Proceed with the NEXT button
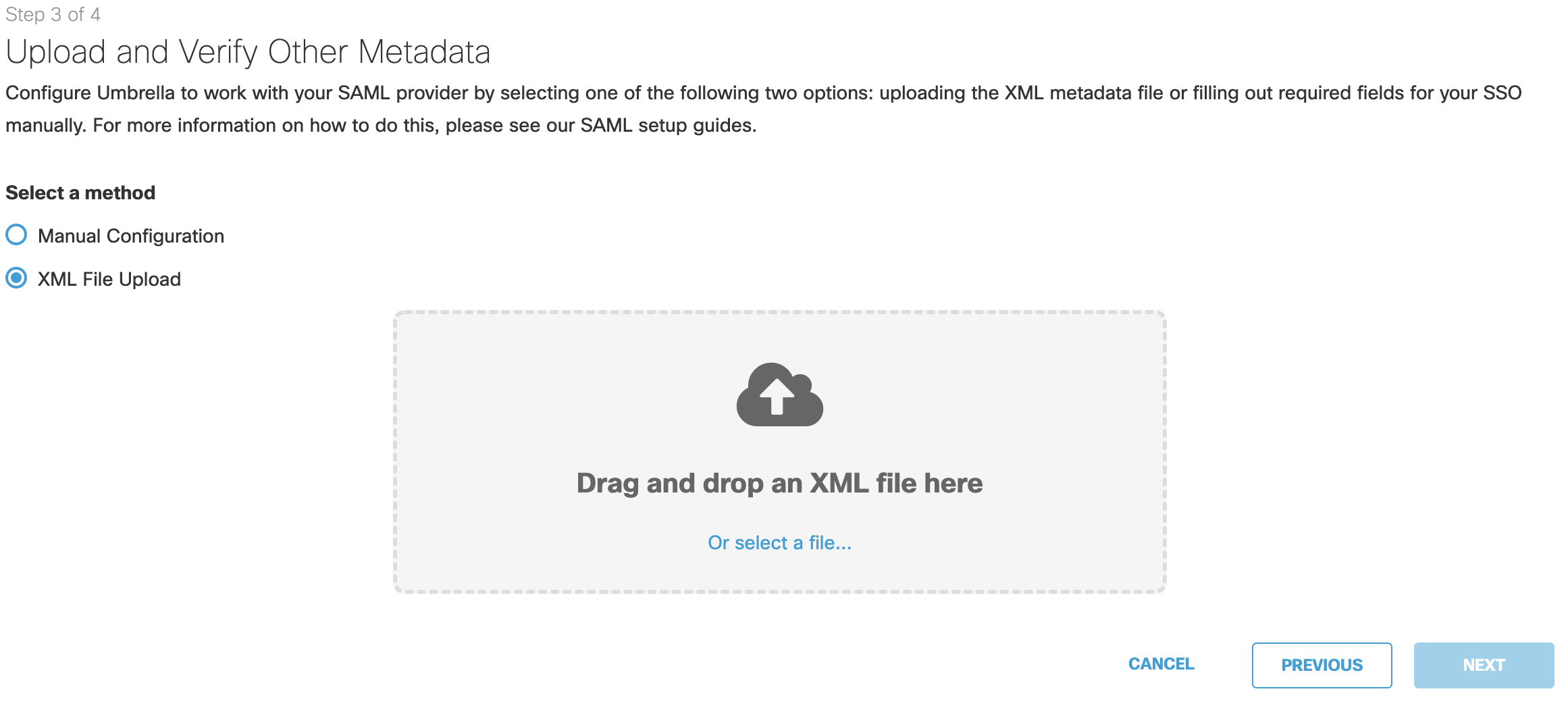This screenshot has height=708, width=1568. pyautogui.click(x=1484, y=665)
